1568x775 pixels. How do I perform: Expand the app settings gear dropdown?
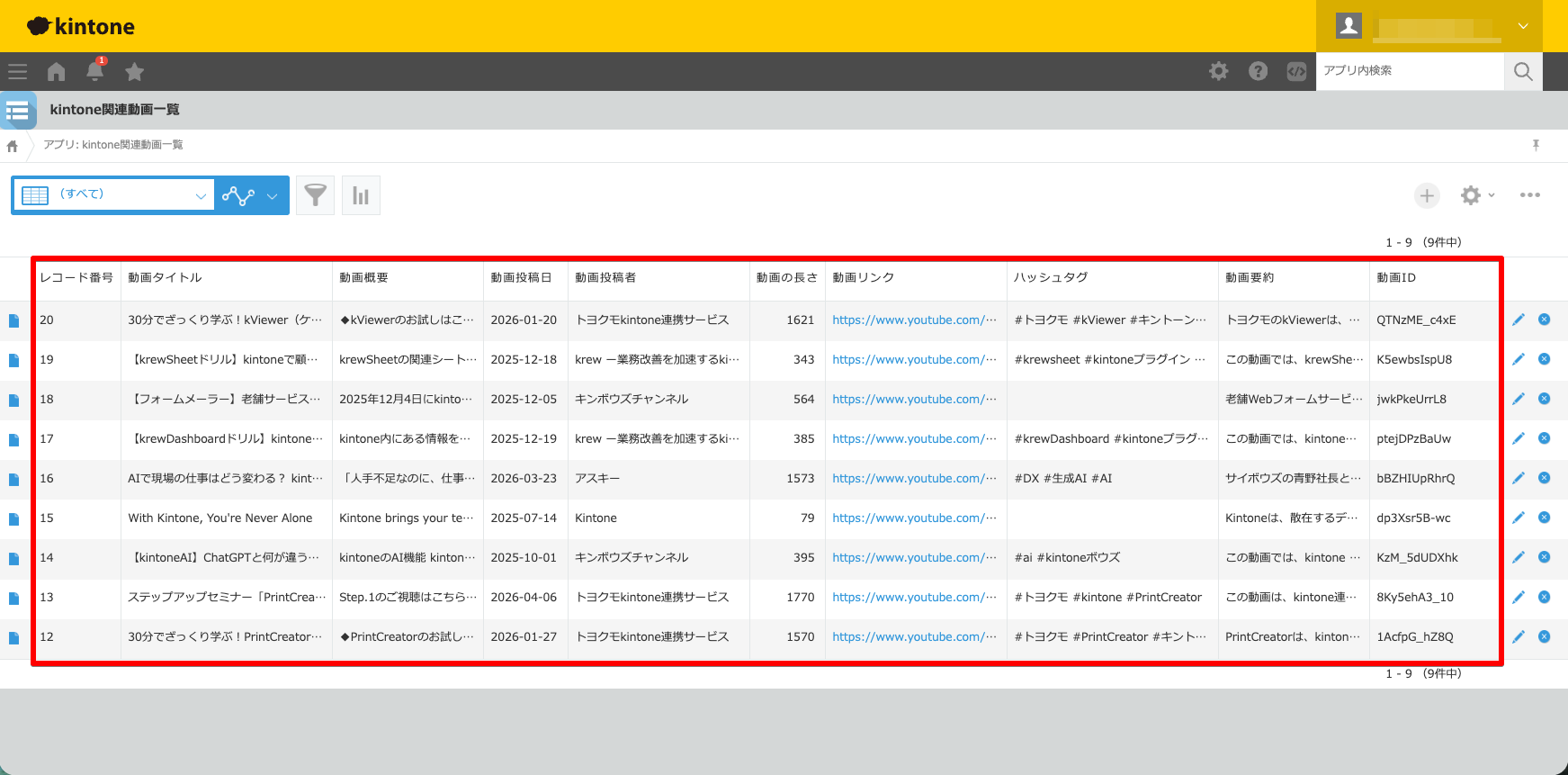click(x=1478, y=195)
